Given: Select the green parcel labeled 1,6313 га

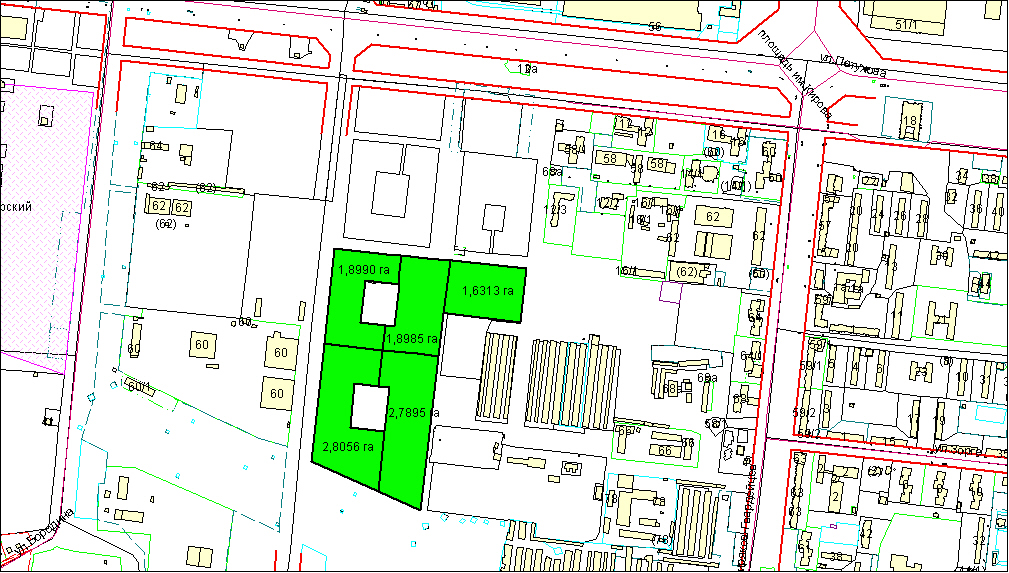Looking at the screenshot, I should pyautogui.click(x=487, y=291).
